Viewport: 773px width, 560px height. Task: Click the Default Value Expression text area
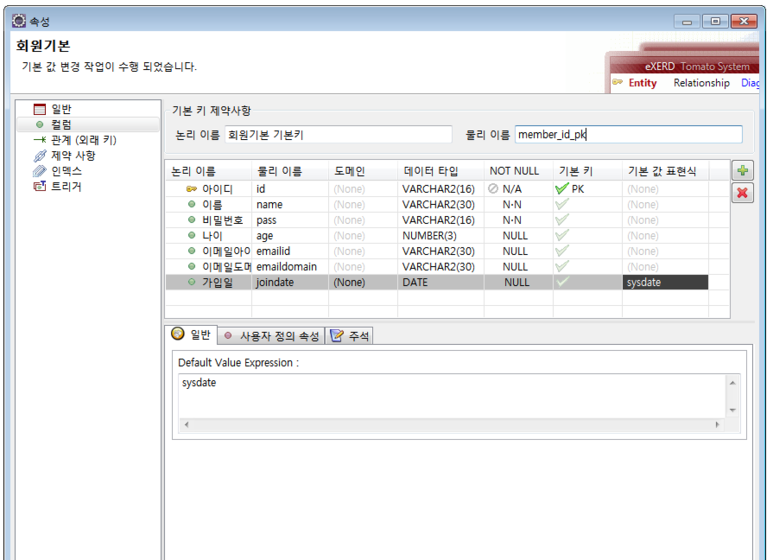coord(453,396)
